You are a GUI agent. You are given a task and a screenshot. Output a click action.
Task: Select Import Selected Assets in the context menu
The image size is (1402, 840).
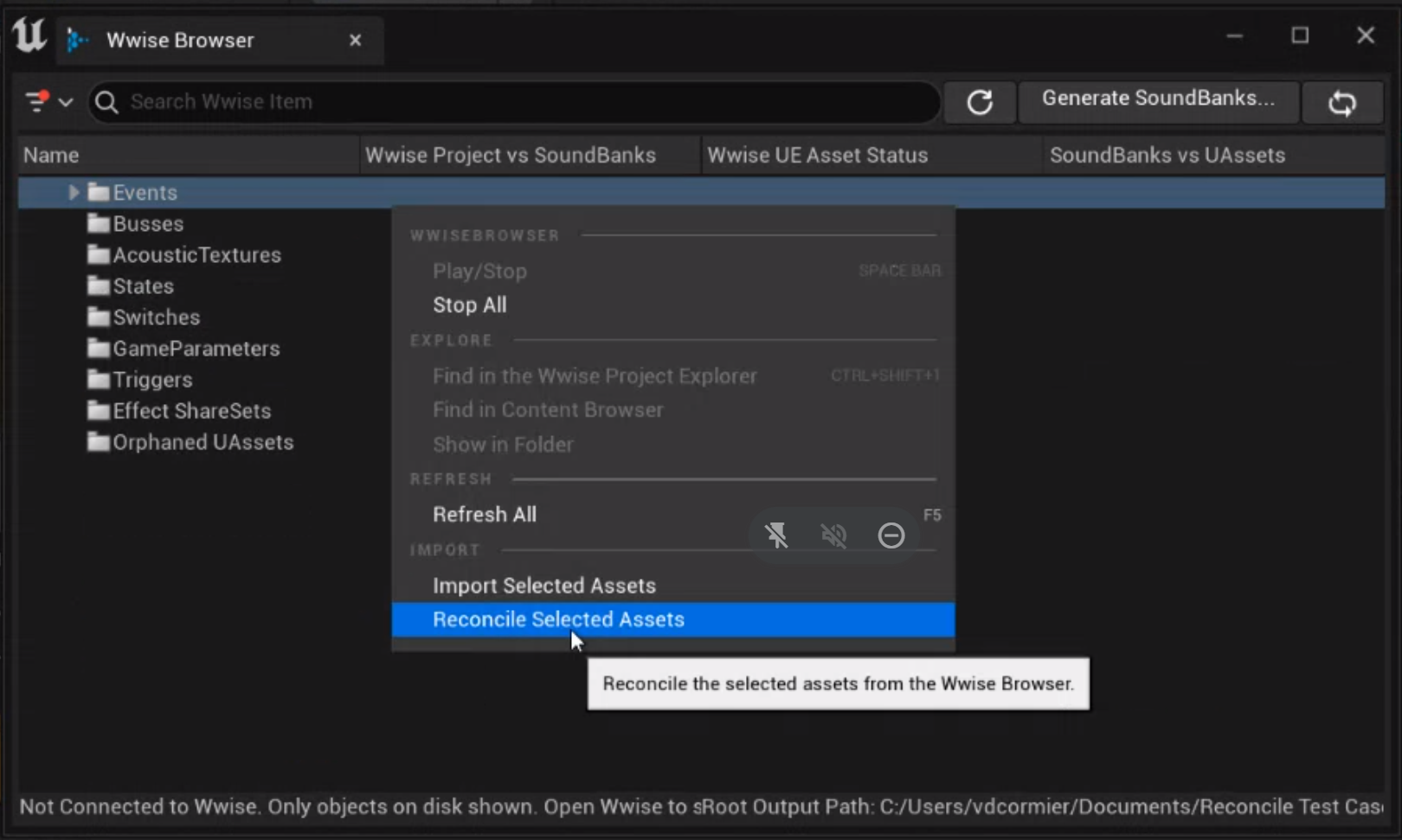pos(544,586)
